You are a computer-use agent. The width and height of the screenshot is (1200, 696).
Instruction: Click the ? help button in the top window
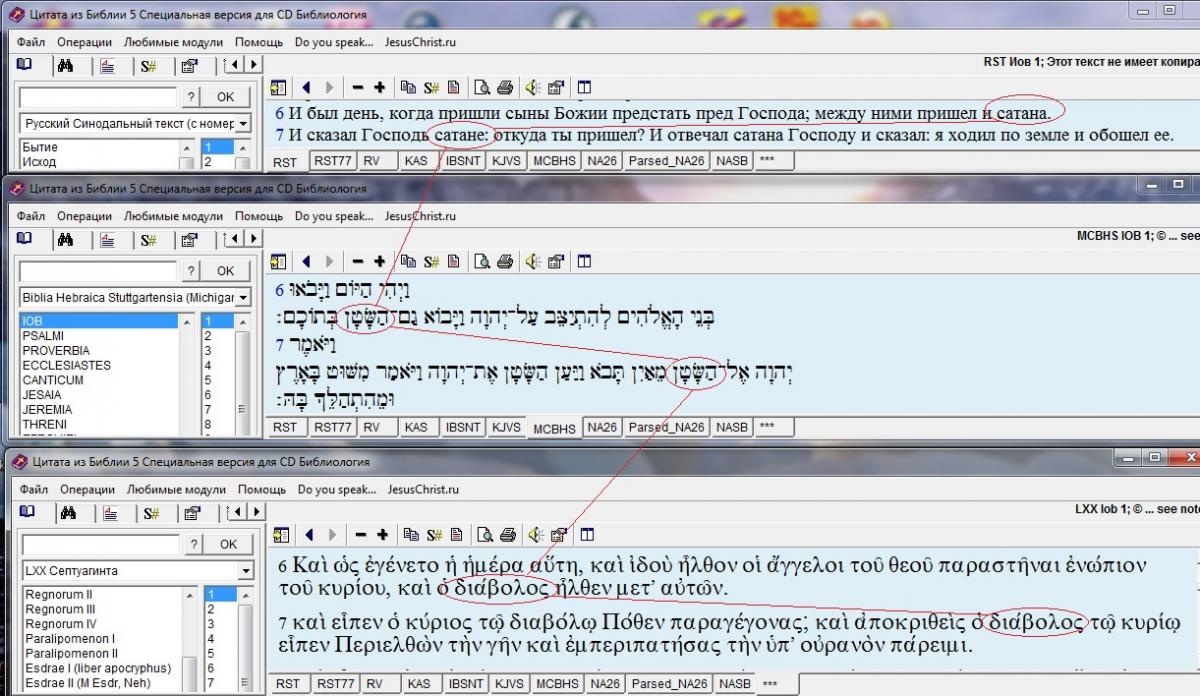pos(190,97)
